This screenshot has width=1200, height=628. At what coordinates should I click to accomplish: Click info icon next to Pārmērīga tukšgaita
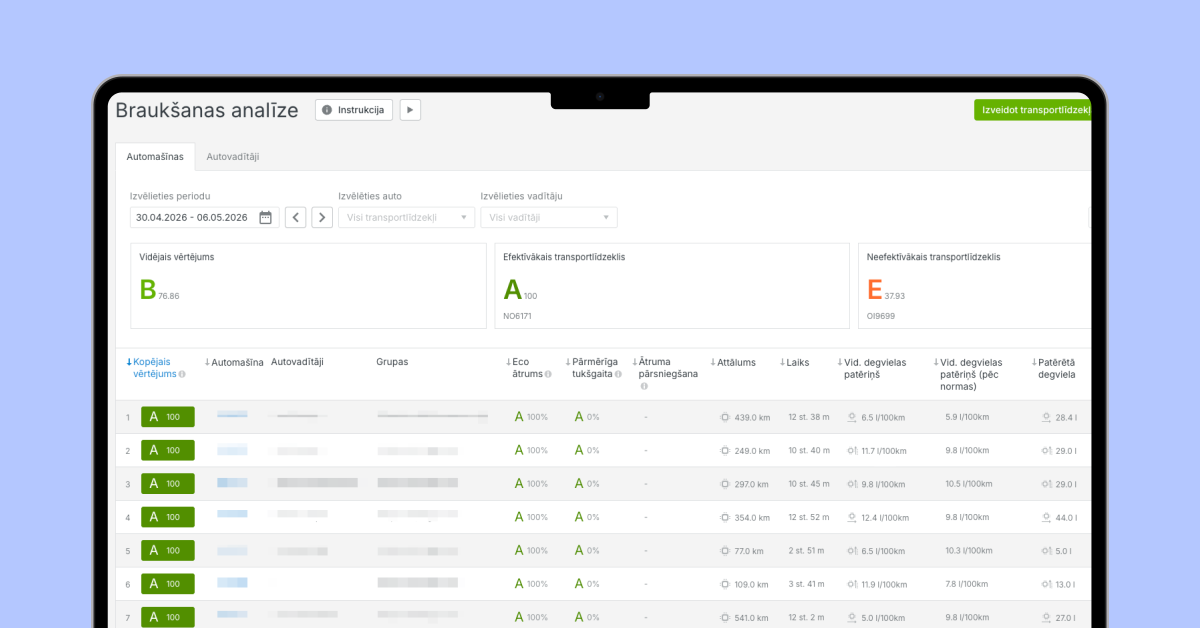[x=617, y=374]
